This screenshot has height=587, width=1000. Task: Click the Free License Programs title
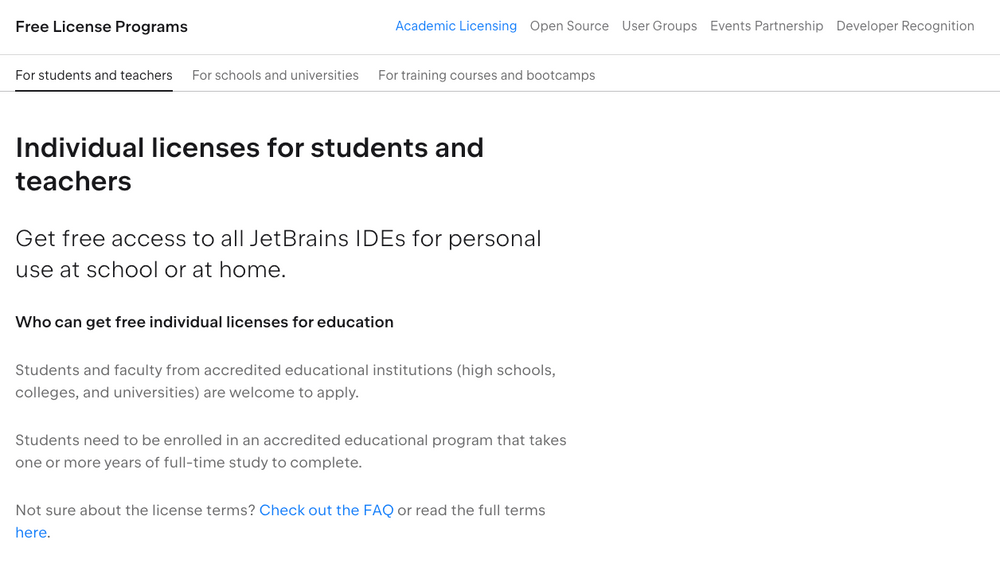pyautogui.click(x=101, y=27)
